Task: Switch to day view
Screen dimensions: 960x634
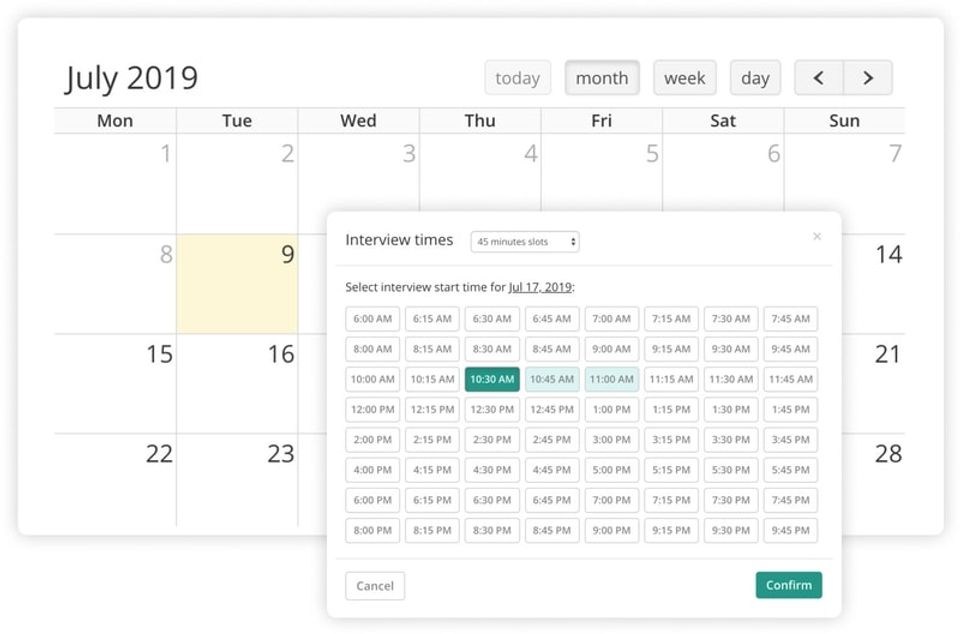Action: [x=755, y=78]
